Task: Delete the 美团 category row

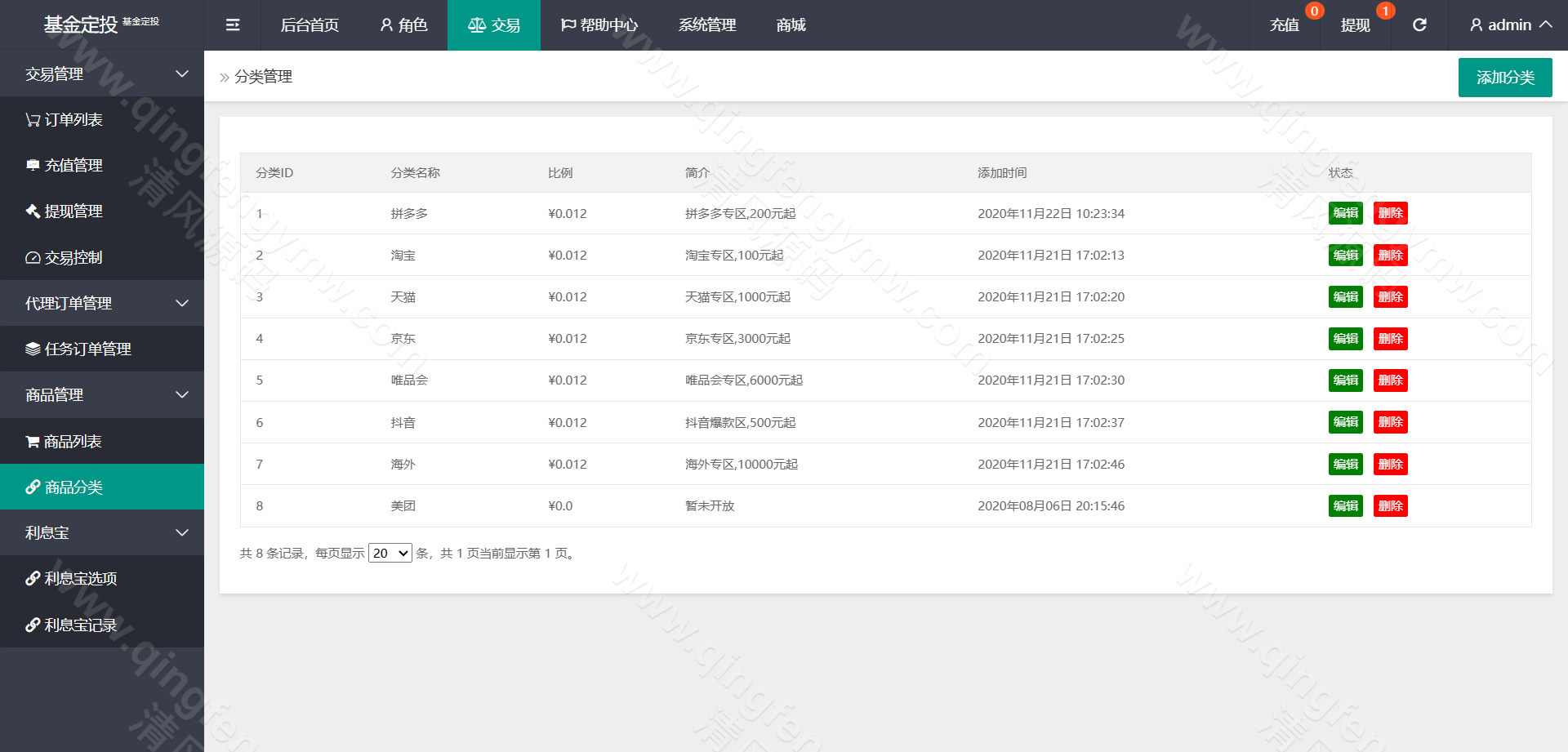Action: point(1390,506)
